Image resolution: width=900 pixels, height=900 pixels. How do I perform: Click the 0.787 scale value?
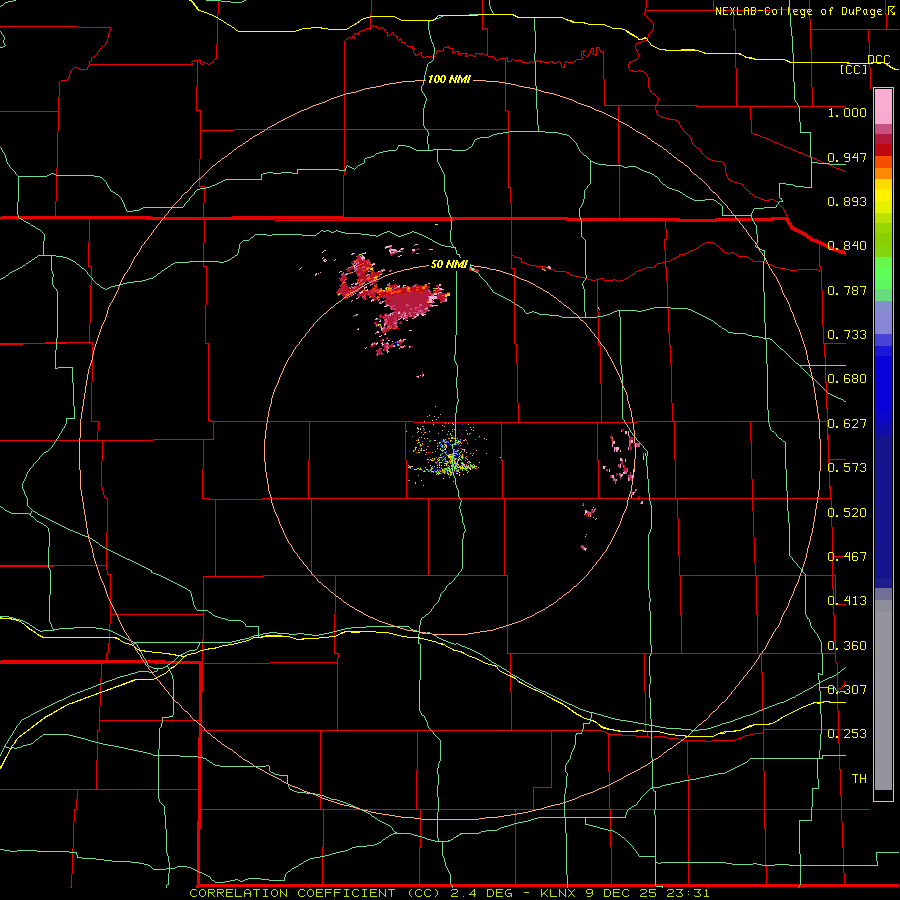coord(847,290)
